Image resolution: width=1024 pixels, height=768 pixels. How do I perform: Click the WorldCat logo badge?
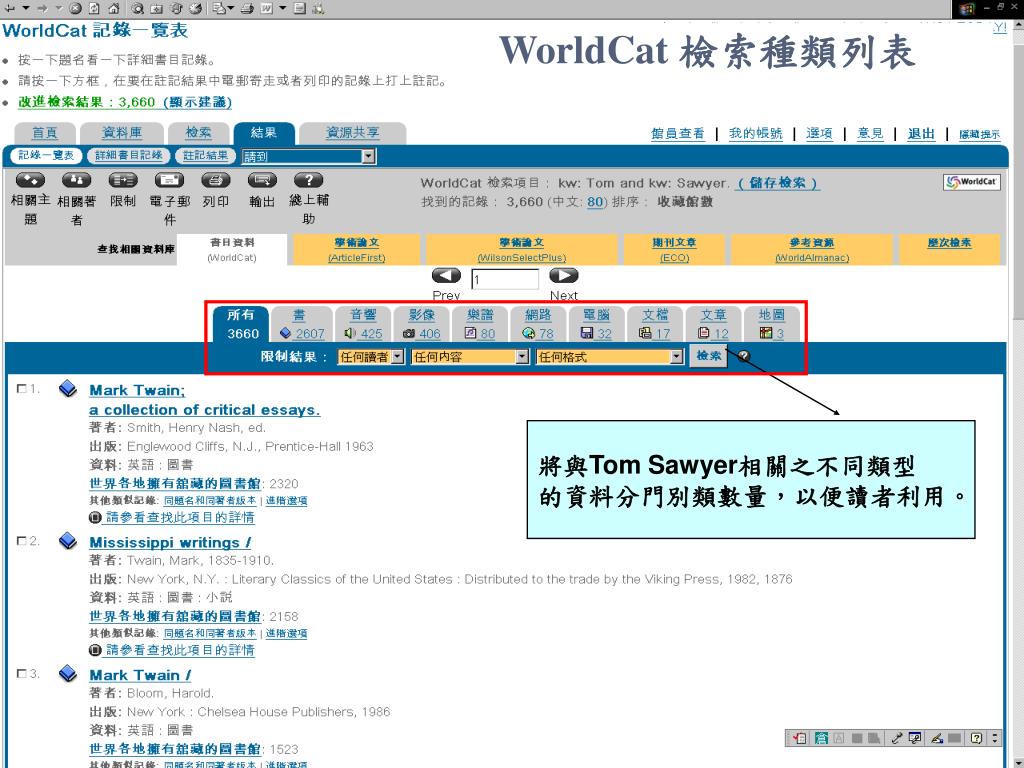point(971,182)
